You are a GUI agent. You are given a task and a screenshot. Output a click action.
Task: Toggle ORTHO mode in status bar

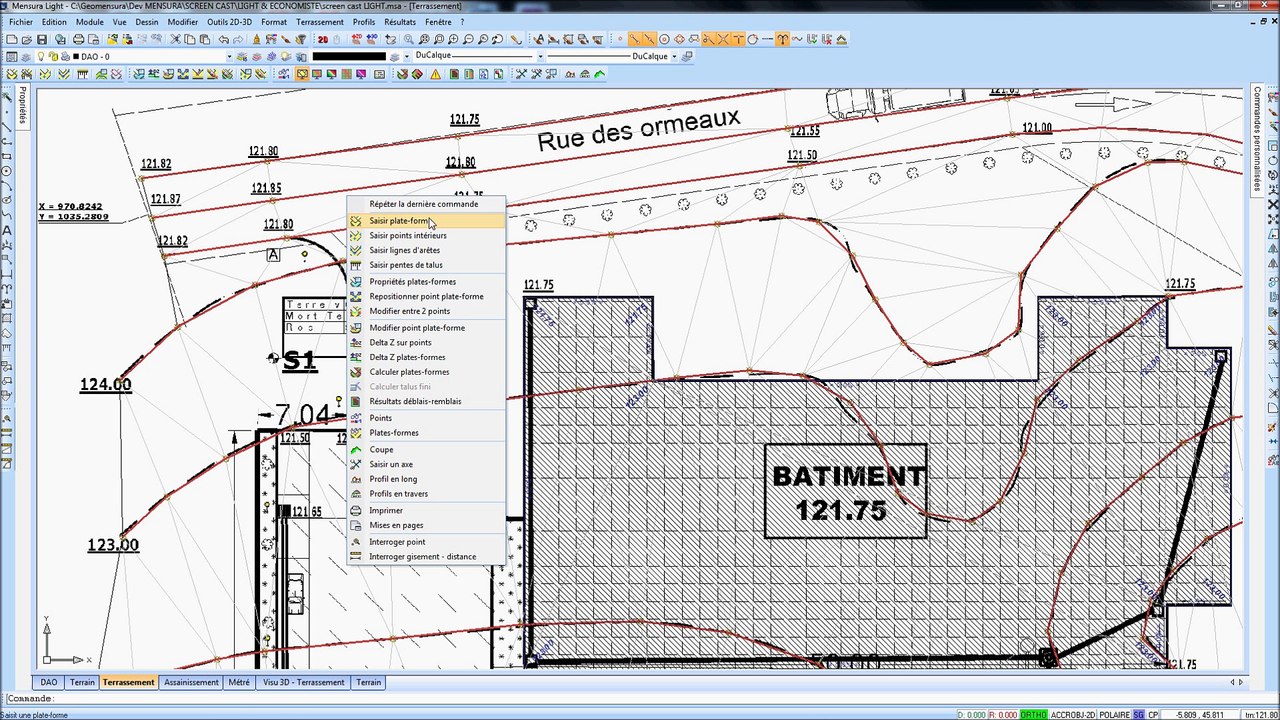point(1034,715)
